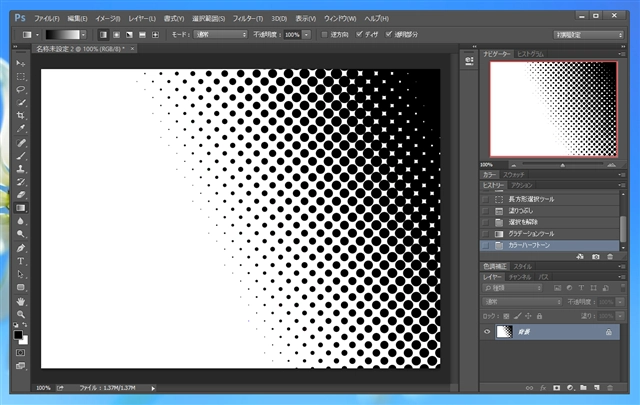Choose reflected gradient style in options bar

pyautogui.click(x=142, y=35)
